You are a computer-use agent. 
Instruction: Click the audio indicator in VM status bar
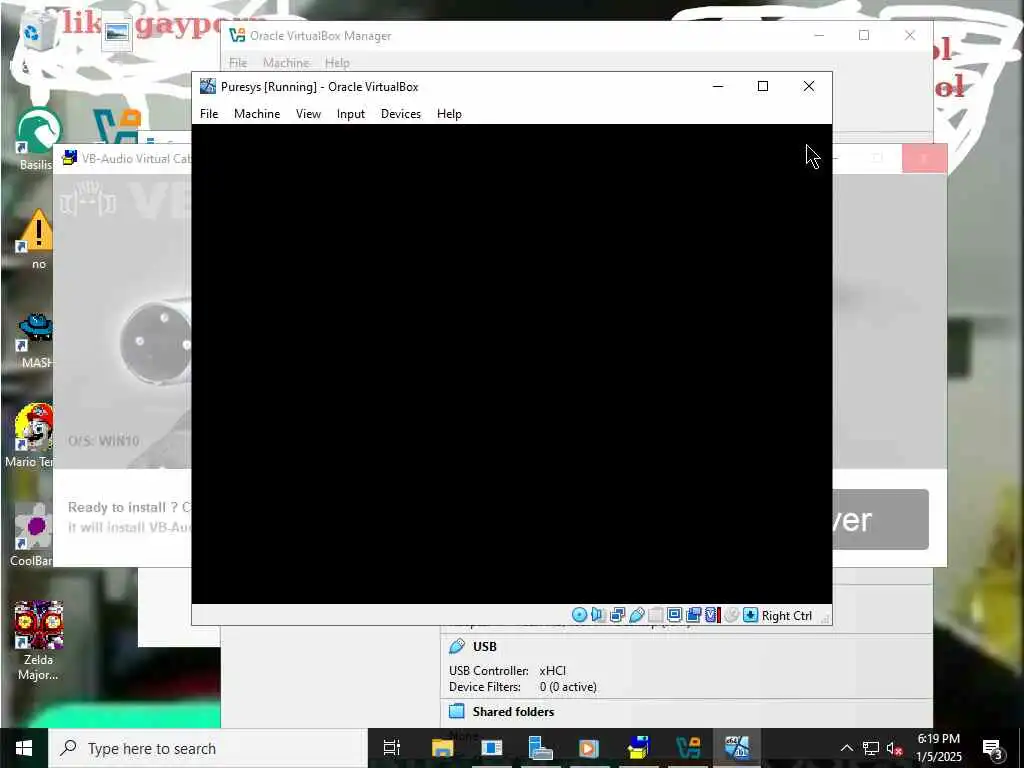point(598,615)
